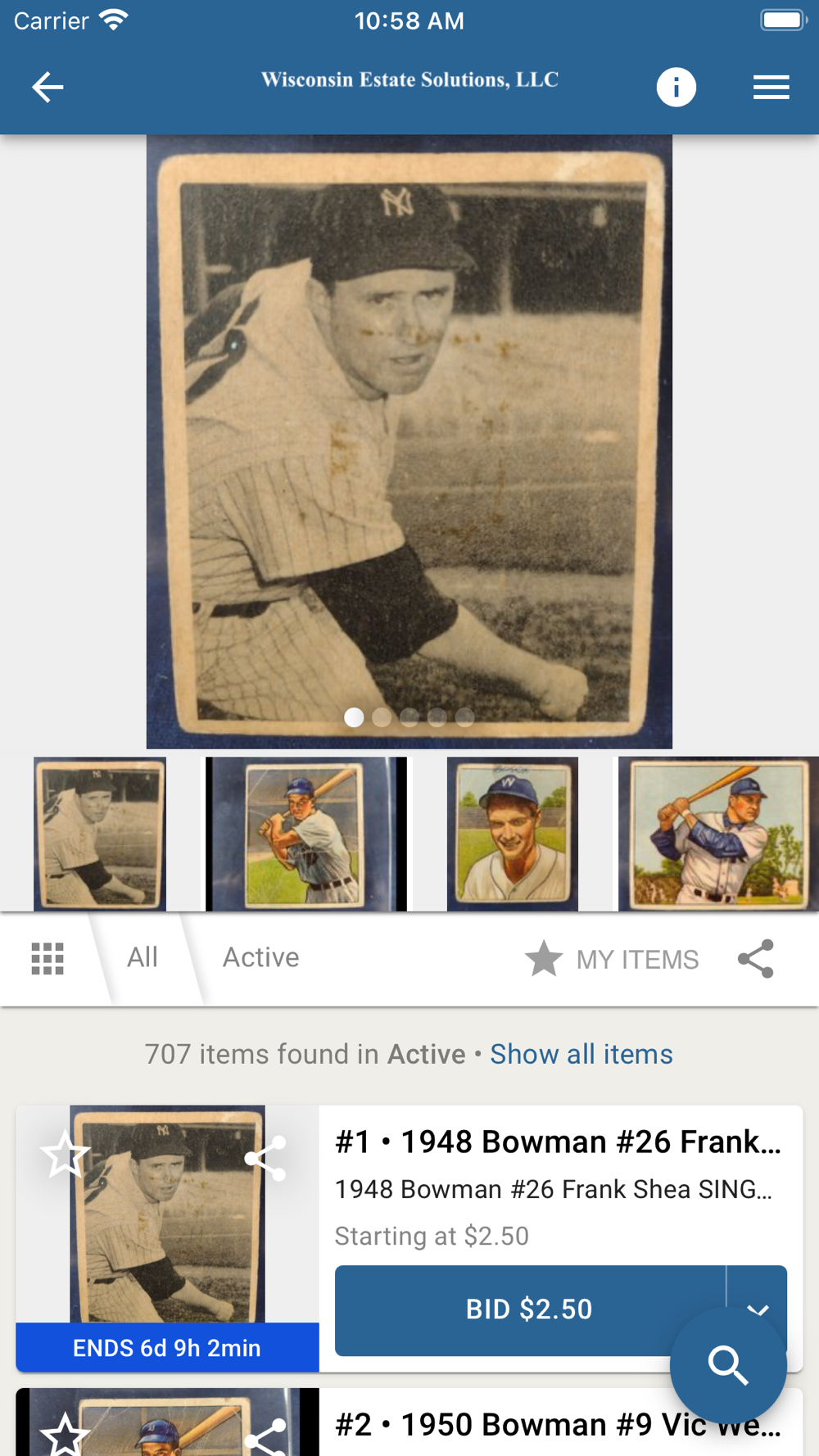Image resolution: width=819 pixels, height=1456 pixels.
Task: Toggle the MY ITEMS star filter
Action: click(x=612, y=959)
